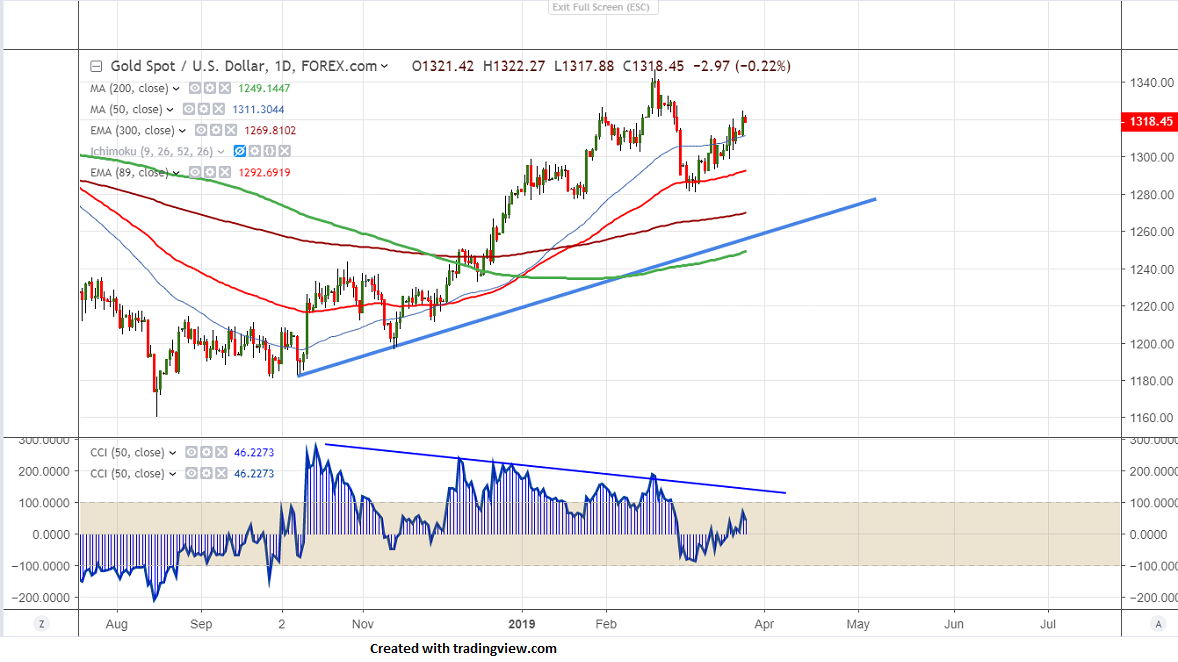Image resolution: width=1178 pixels, height=662 pixels.
Task: Click the H1322.27 high value
Action: coord(514,66)
